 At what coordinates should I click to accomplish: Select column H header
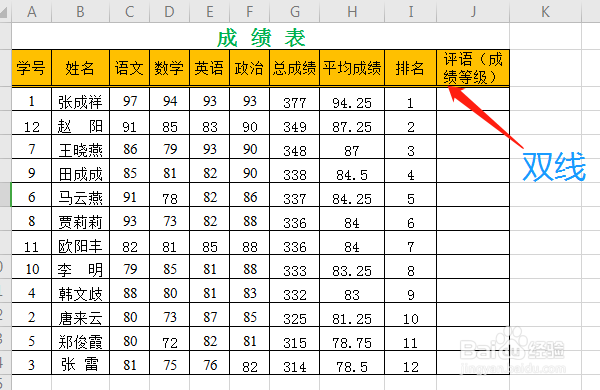coord(352,11)
